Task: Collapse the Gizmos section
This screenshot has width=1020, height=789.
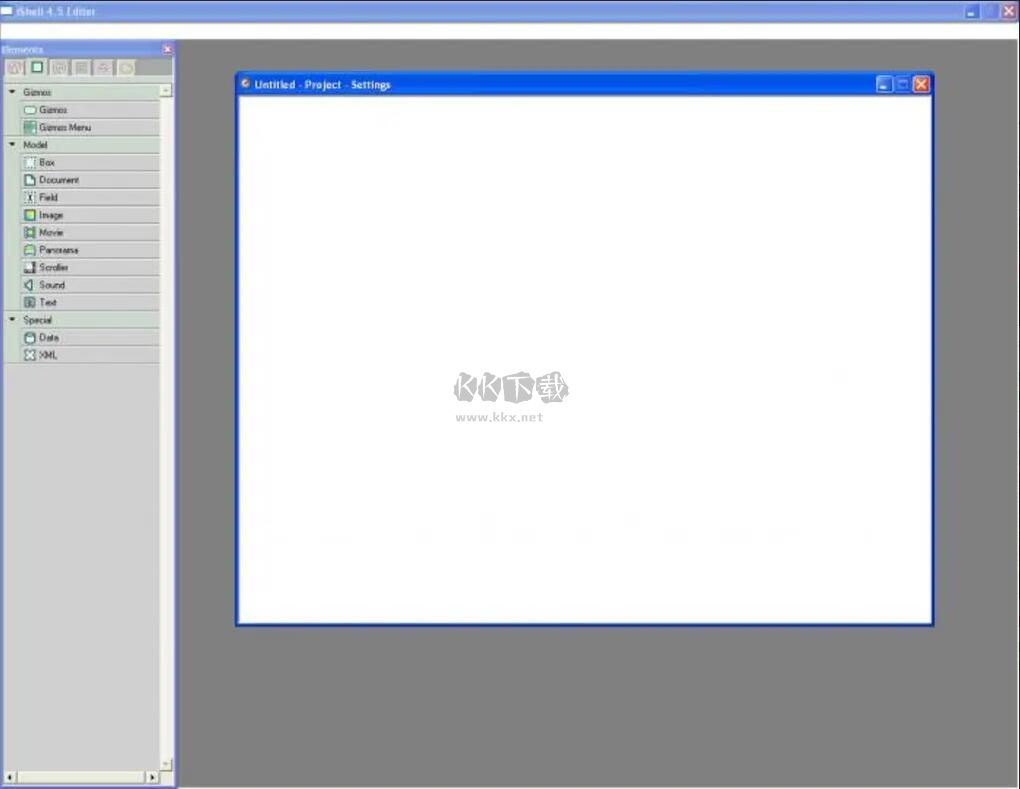Action: (x=11, y=91)
